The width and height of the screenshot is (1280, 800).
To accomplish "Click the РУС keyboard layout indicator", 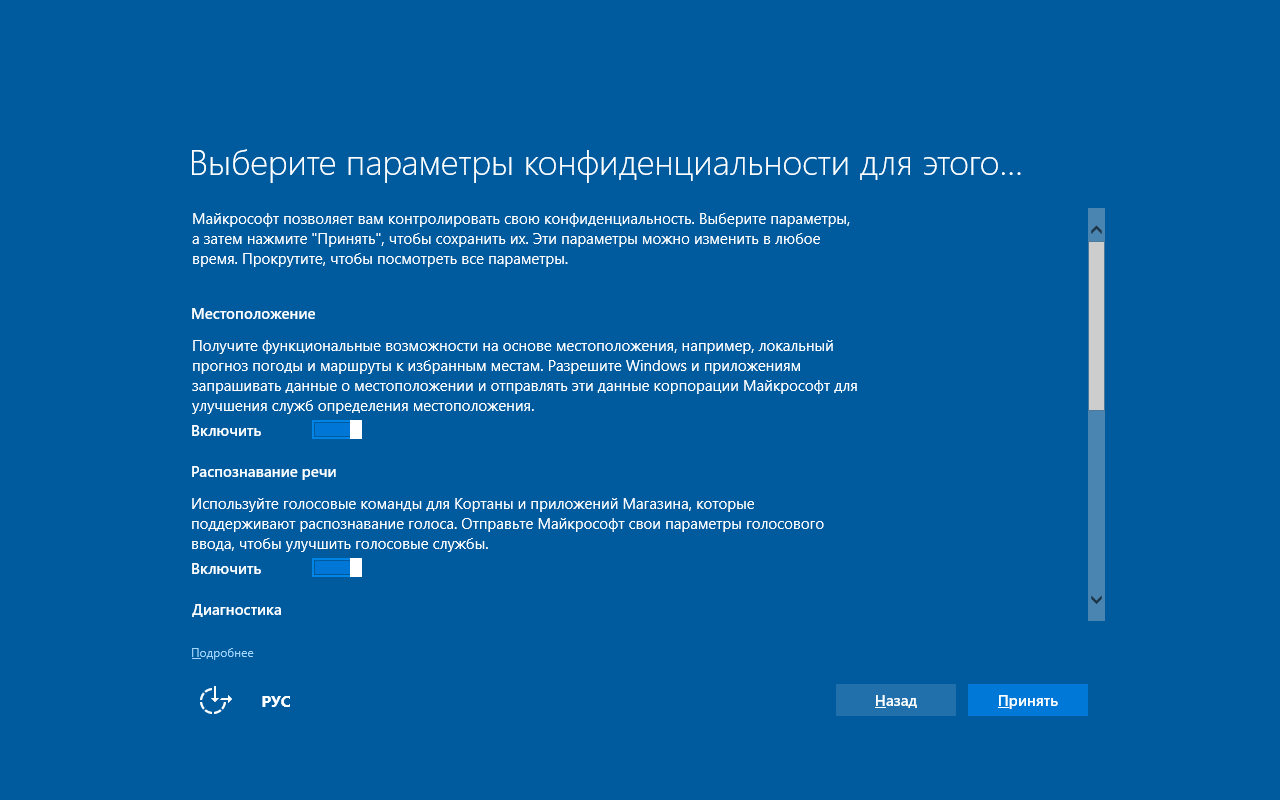I will pyautogui.click(x=276, y=701).
